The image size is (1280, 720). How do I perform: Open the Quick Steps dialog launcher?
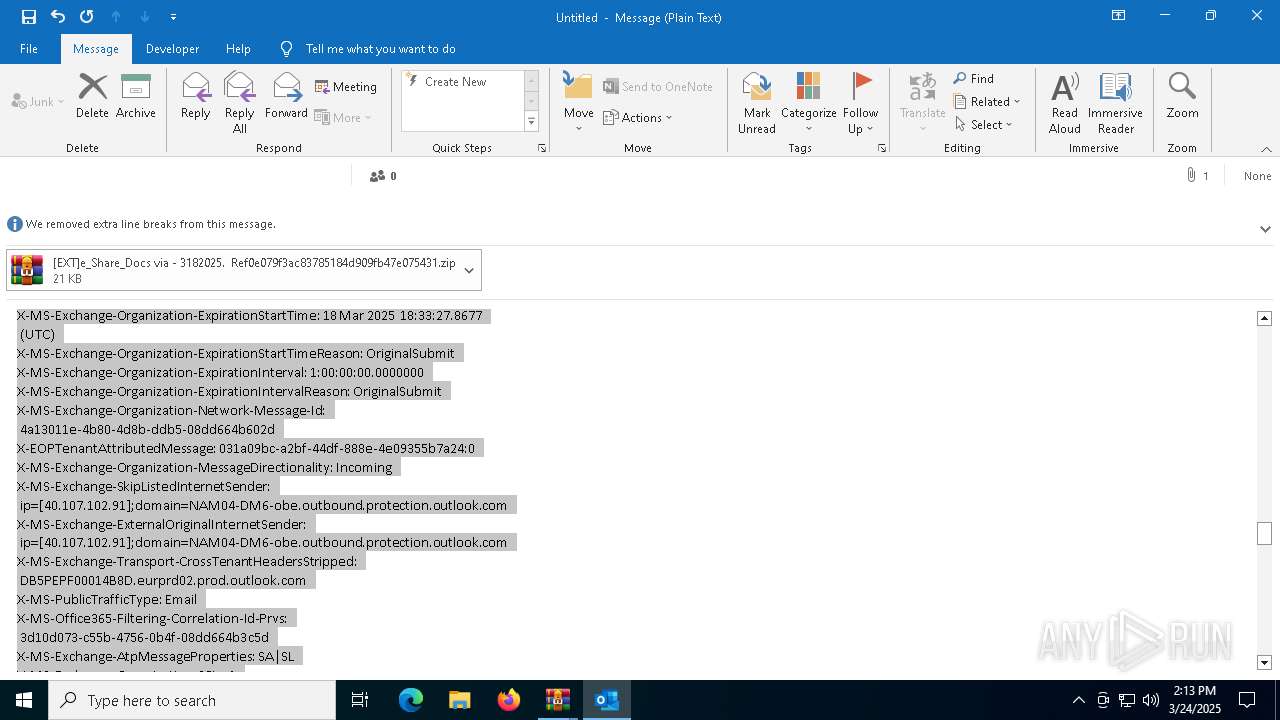coord(542,148)
